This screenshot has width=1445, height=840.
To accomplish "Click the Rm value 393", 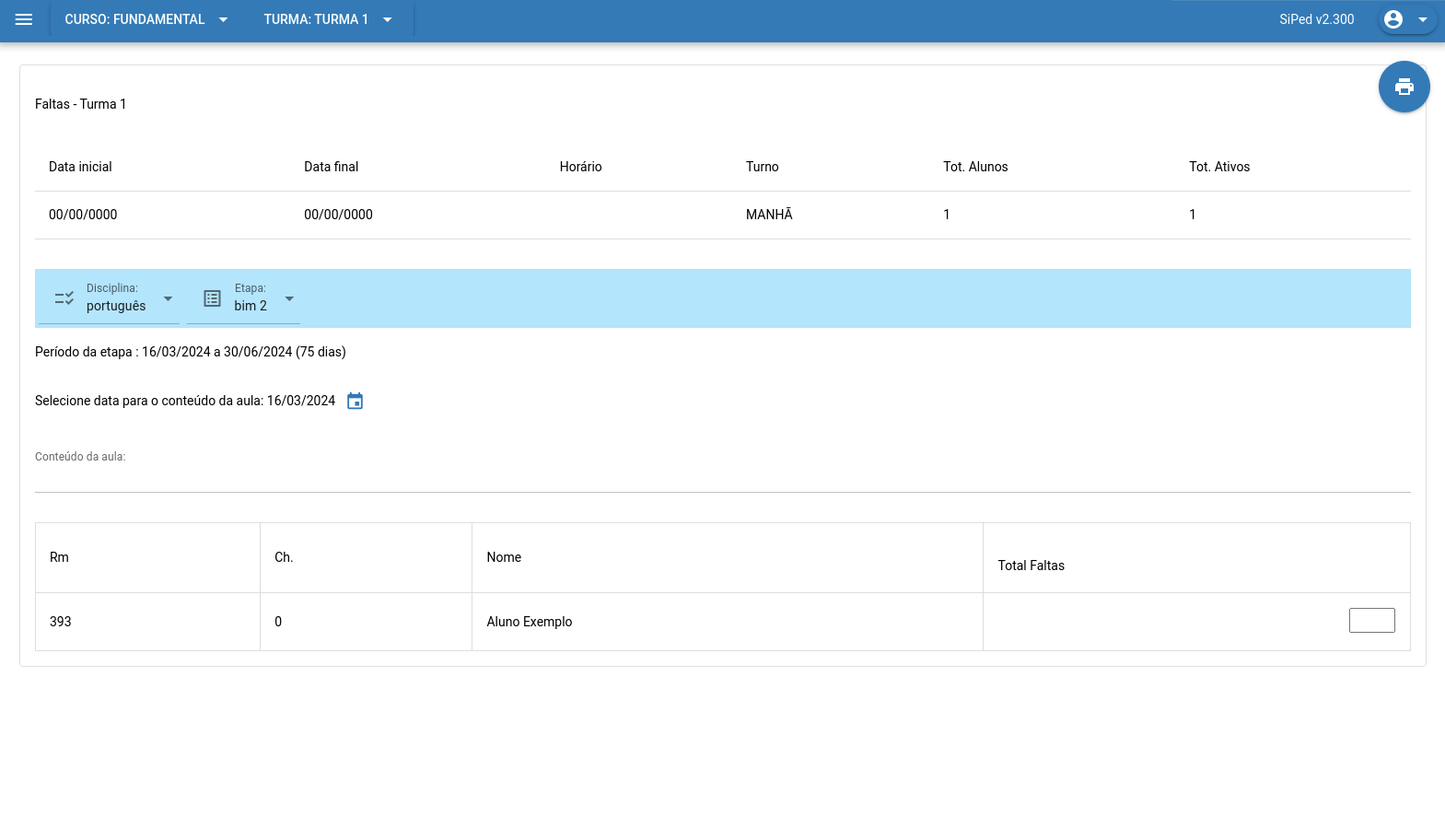I will (61, 622).
